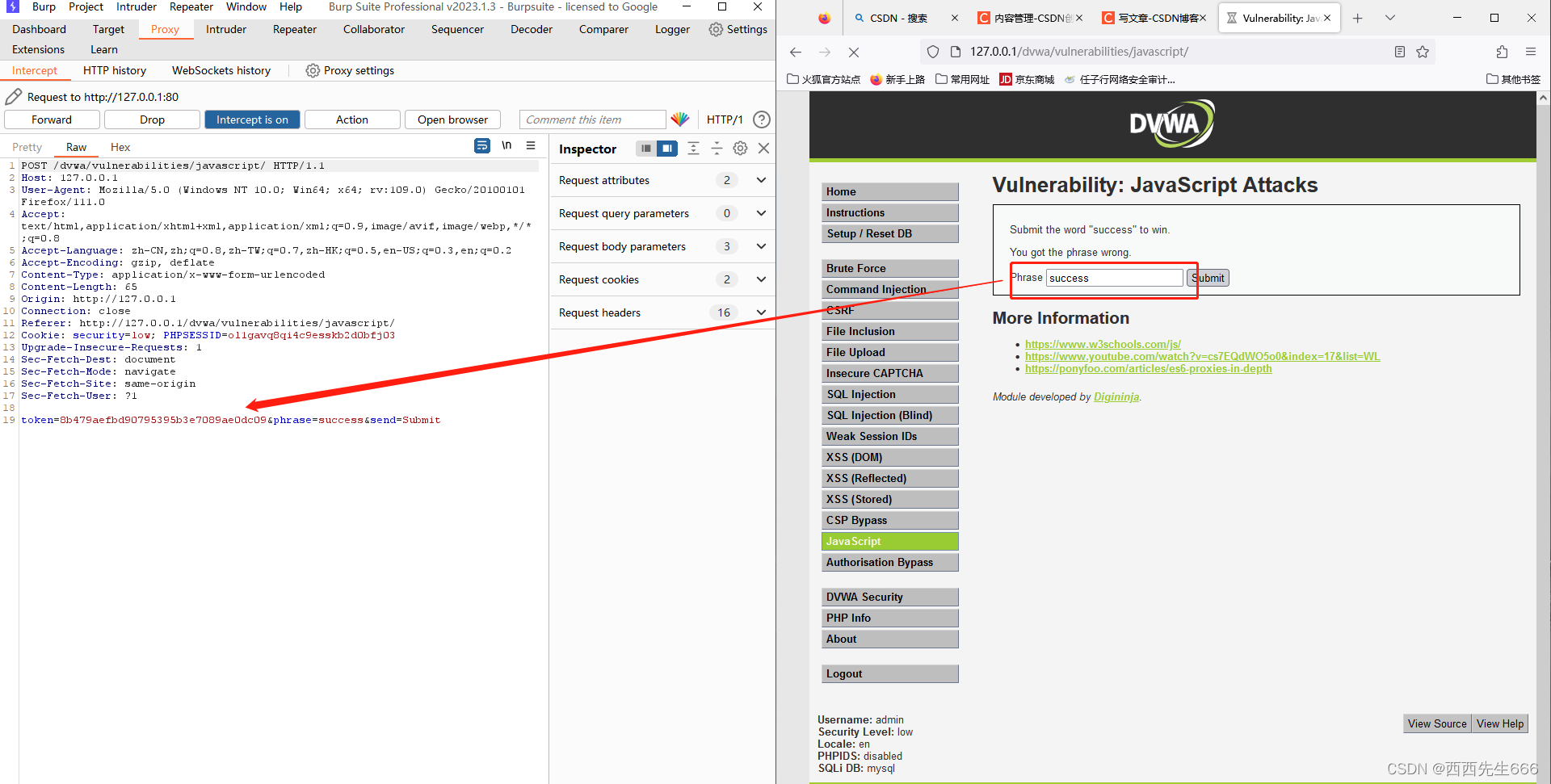This screenshot has width=1551, height=784.
Task: Switch to the Intruder tab
Action: click(x=226, y=29)
